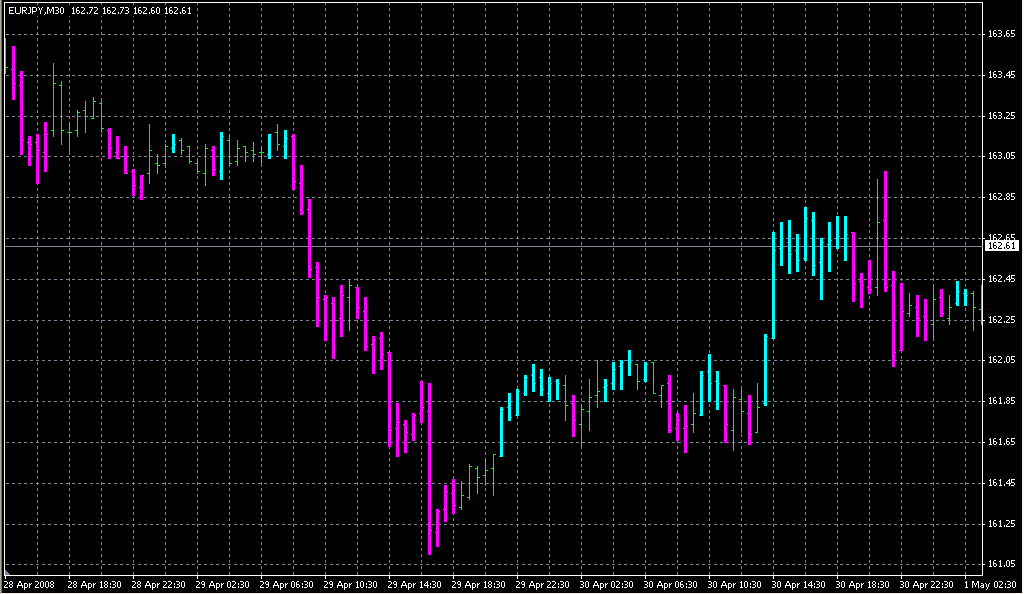This screenshot has width=1024, height=594.
Task: Select the tall magenta candle near the chart top
Action: pos(15,70)
